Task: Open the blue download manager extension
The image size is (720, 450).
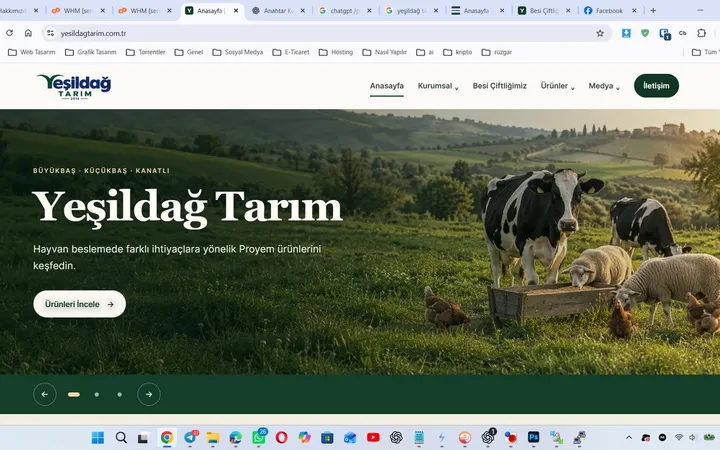Action: click(626, 33)
